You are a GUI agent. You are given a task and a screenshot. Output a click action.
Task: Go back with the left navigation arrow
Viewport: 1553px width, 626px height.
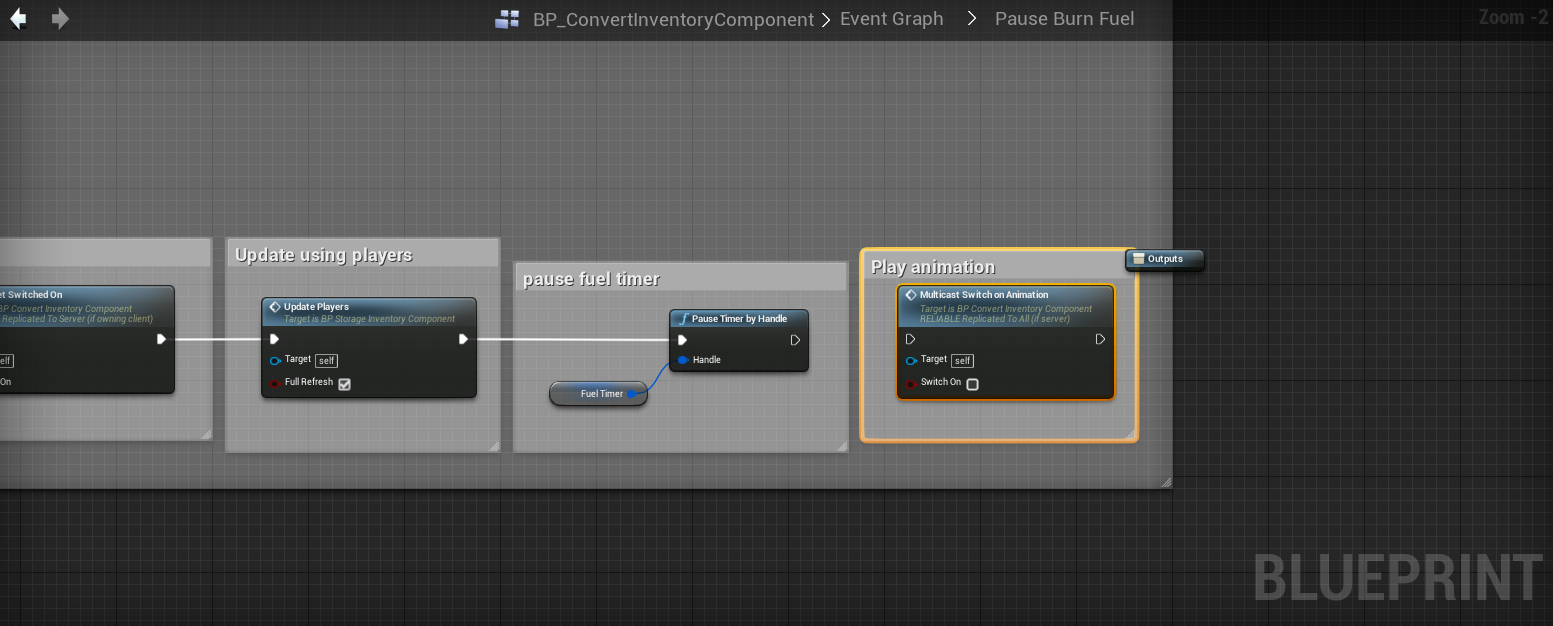18,18
